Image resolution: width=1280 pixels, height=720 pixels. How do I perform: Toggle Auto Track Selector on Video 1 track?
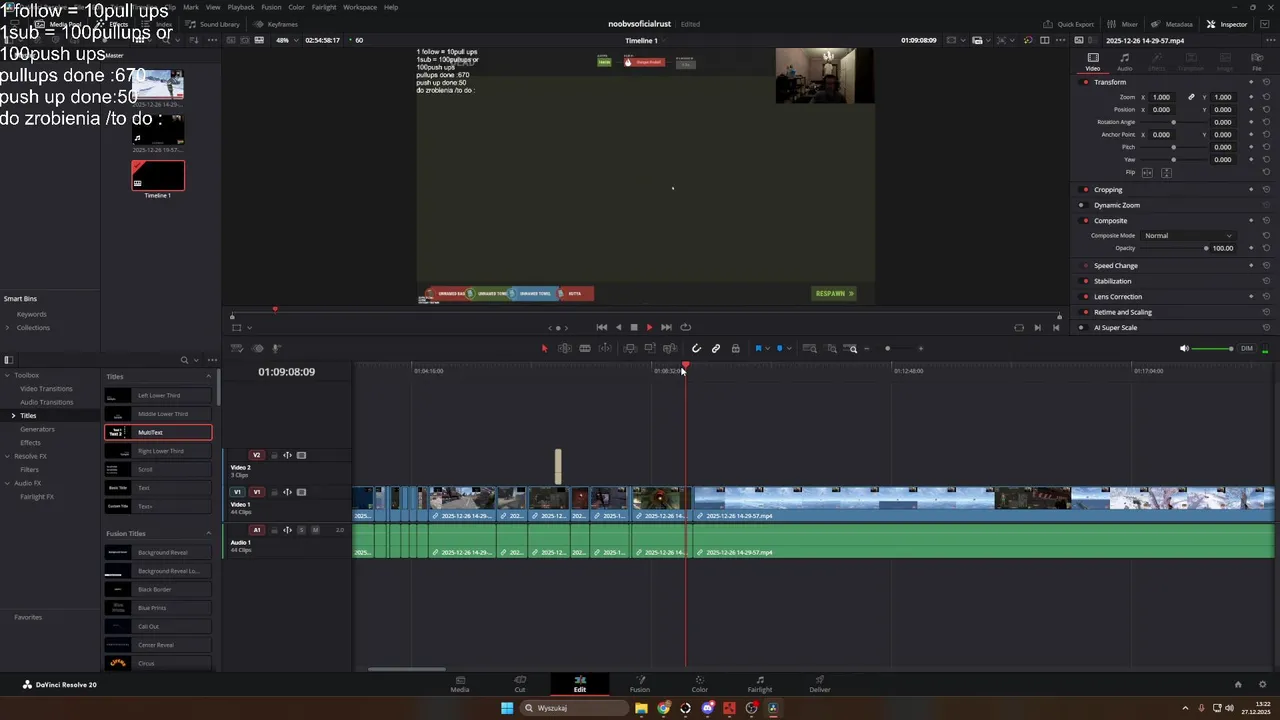pos(287,492)
